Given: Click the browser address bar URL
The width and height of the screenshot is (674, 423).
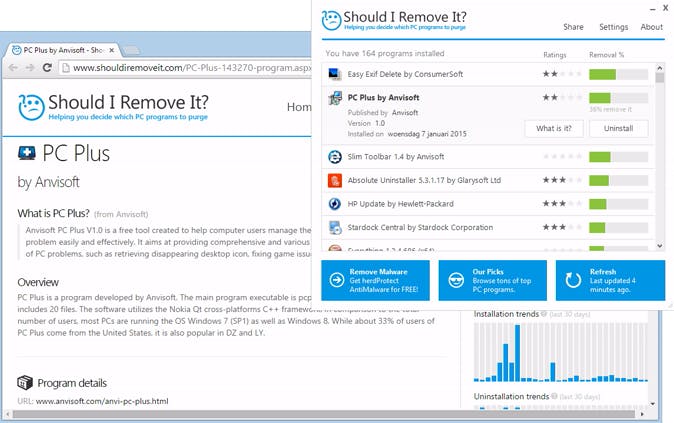Looking at the screenshot, I should [192, 68].
